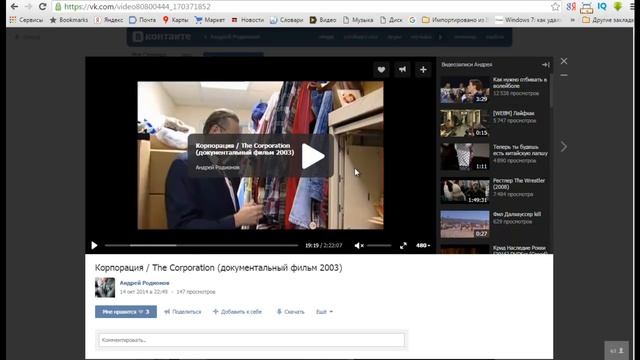Like the video with the heart icon
The image size is (640, 360).
(381, 70)
